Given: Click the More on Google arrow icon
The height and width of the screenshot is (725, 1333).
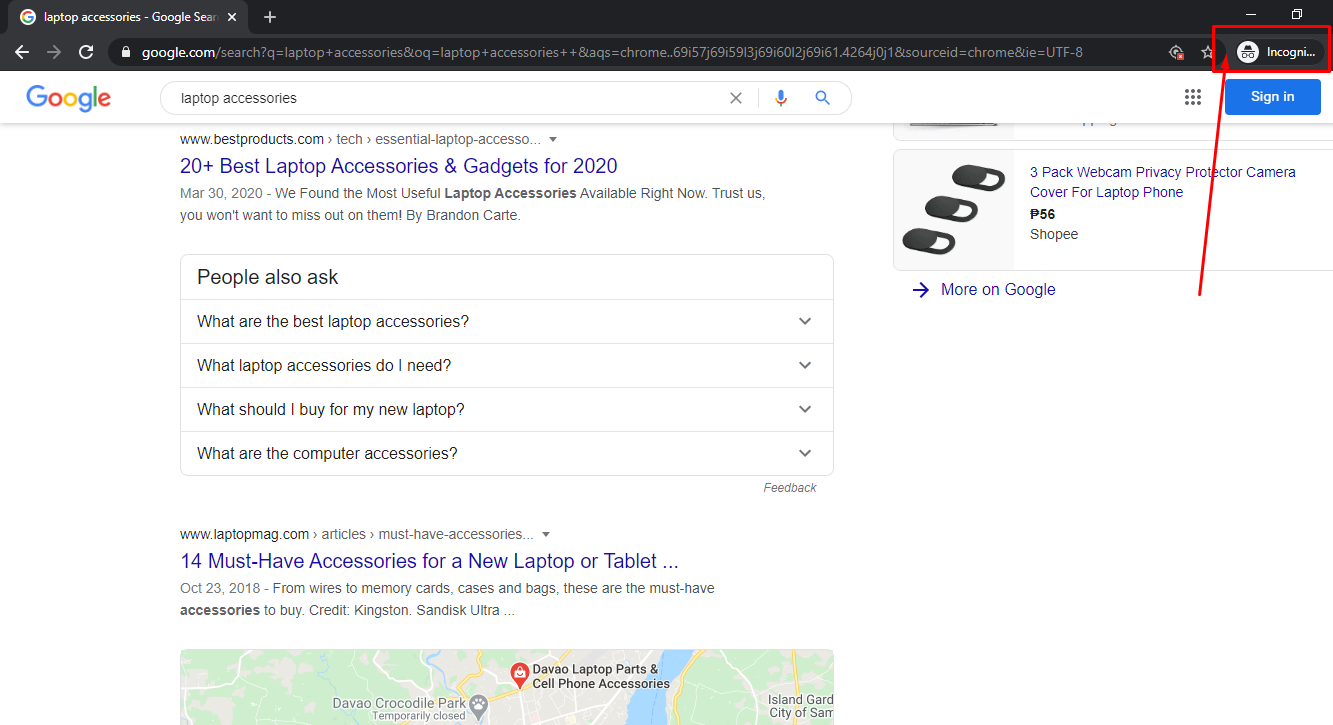Looking at the screenshot, I should tap(921, 290).
